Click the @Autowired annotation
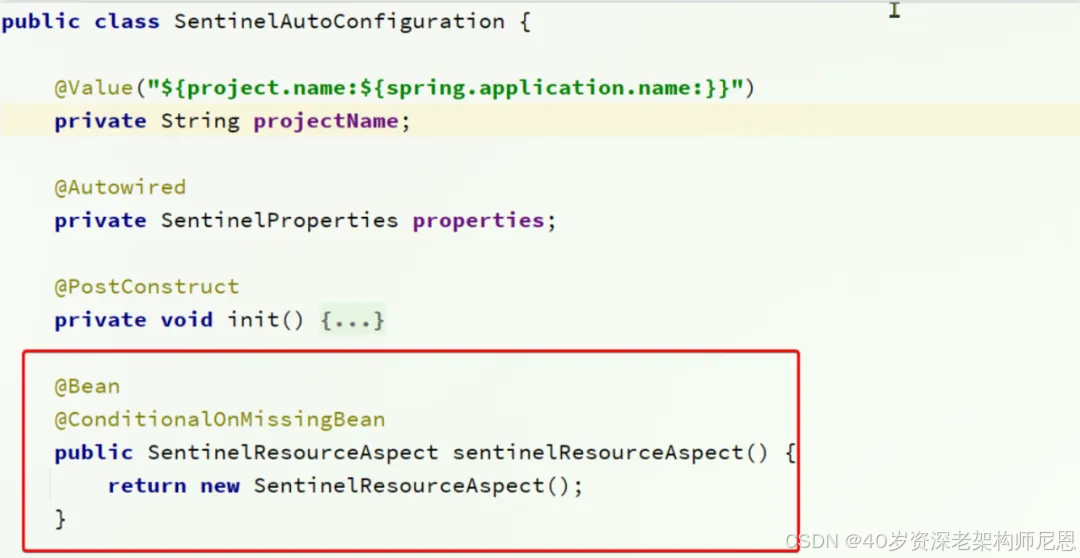 click(121, 187)
